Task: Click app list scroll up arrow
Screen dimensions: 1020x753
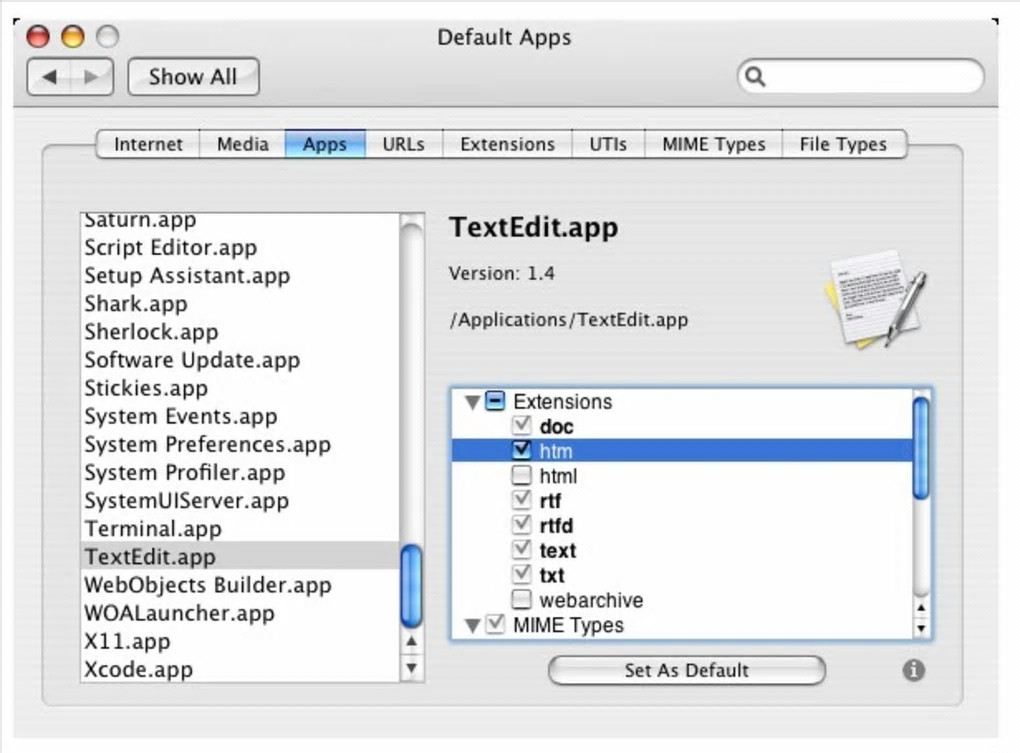Action: pyautogui.click(x=411, y=641)
